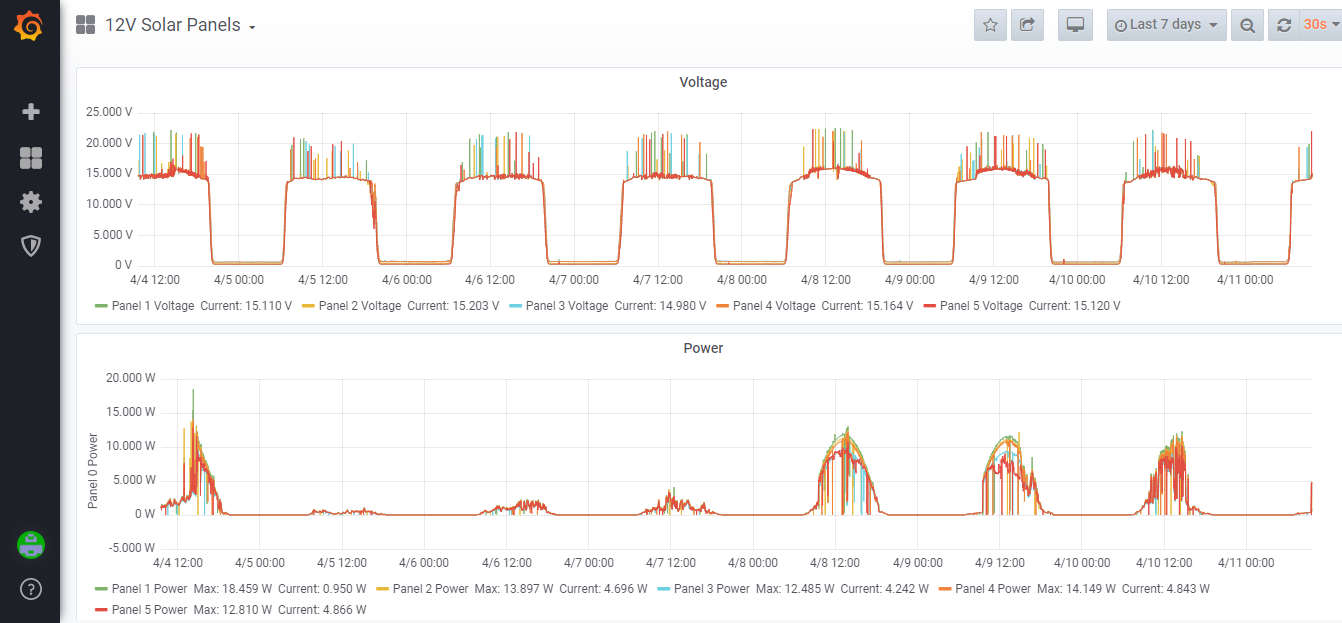Viewport: 1342px width, 623px height.
Task: Click the dashboard grid icon beside title
Action: [86, 25]
